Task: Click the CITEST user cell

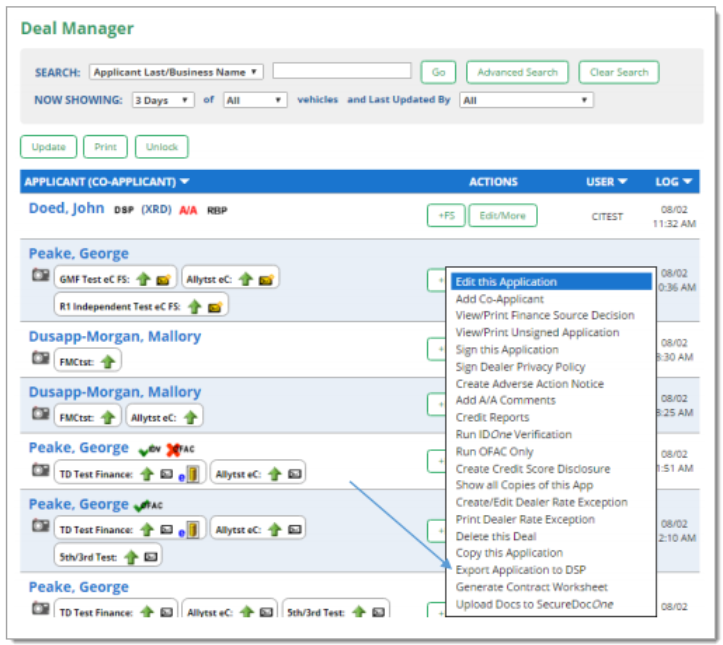Action: pyautogui.click(x=607, y=216)
